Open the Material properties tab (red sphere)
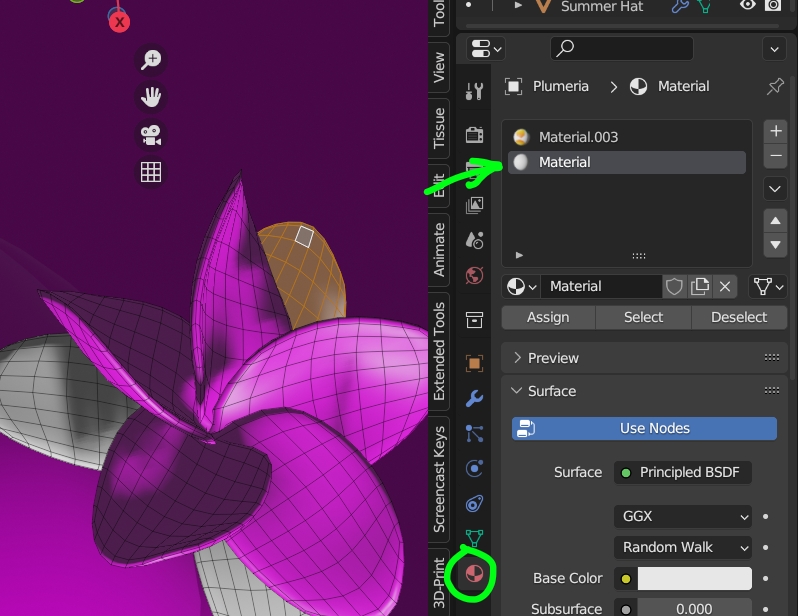This screenshot has height=616, width=798. tap(474, 574)
